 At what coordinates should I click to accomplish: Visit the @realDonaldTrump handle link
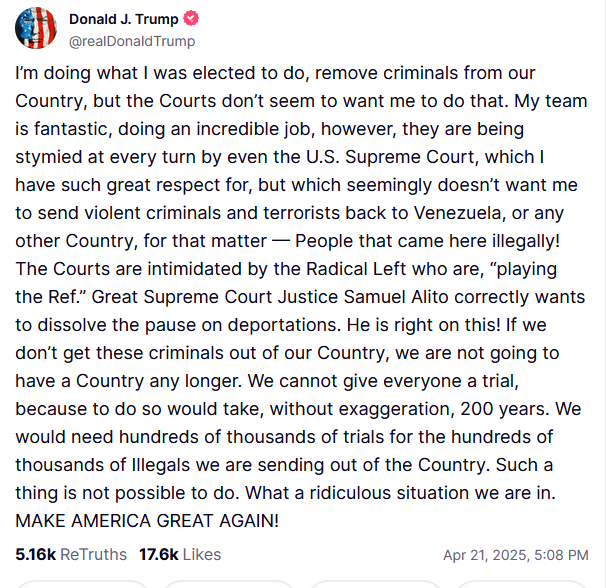click(132, 41)
